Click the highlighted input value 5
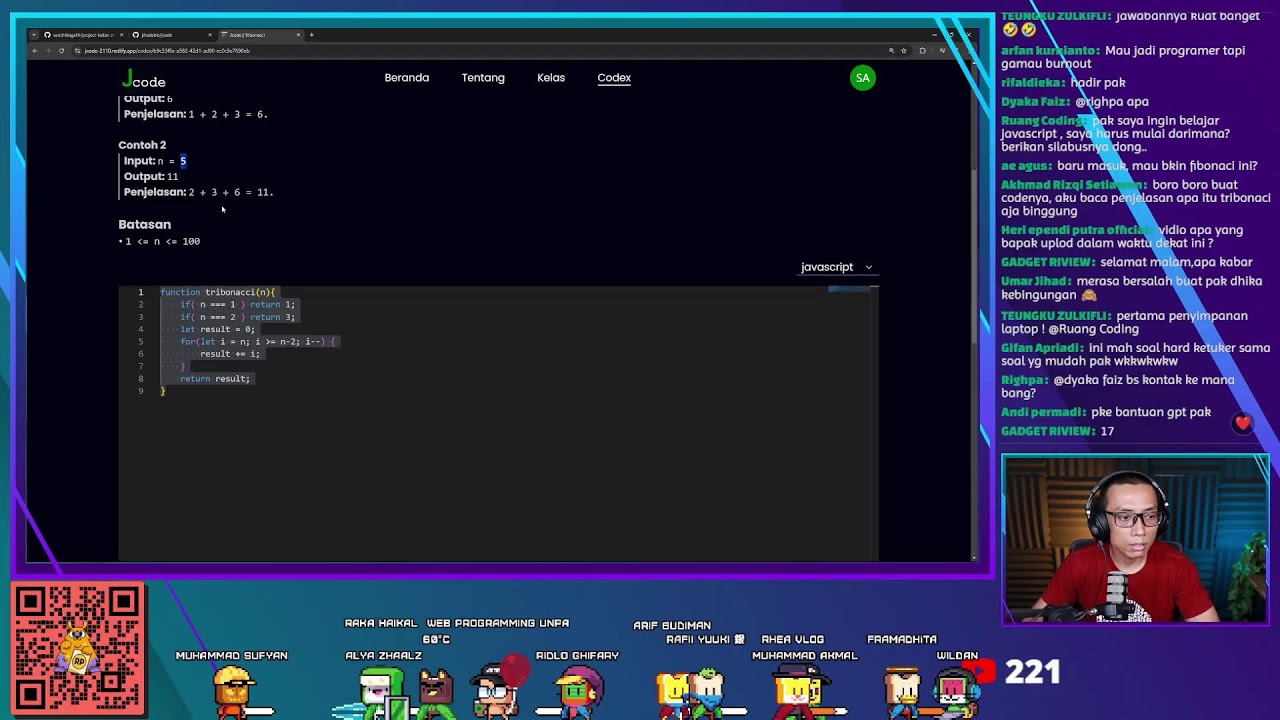 [183, 161]
